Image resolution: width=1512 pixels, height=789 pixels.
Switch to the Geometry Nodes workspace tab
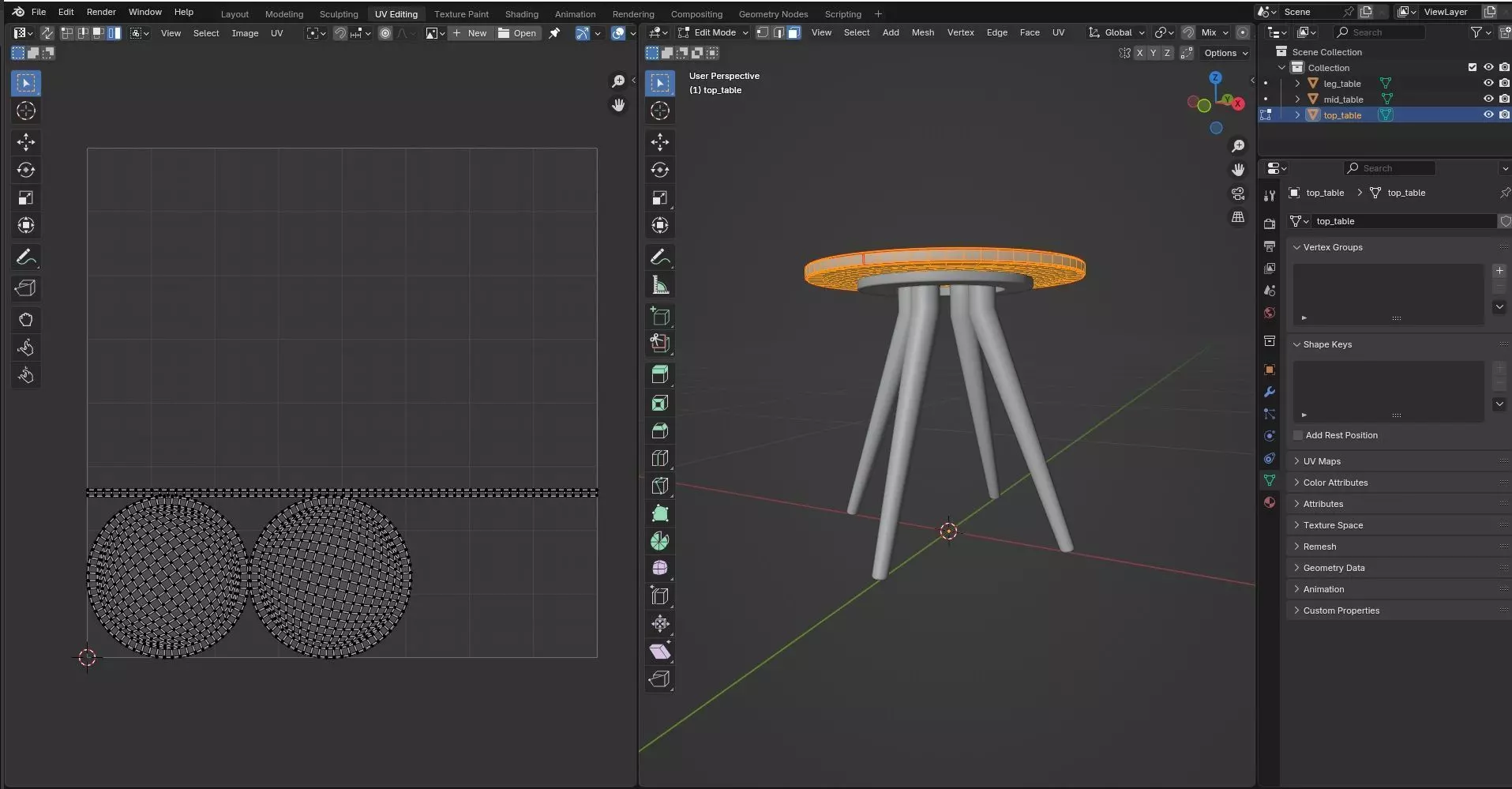pyautogui.click(x=773, y=14)
